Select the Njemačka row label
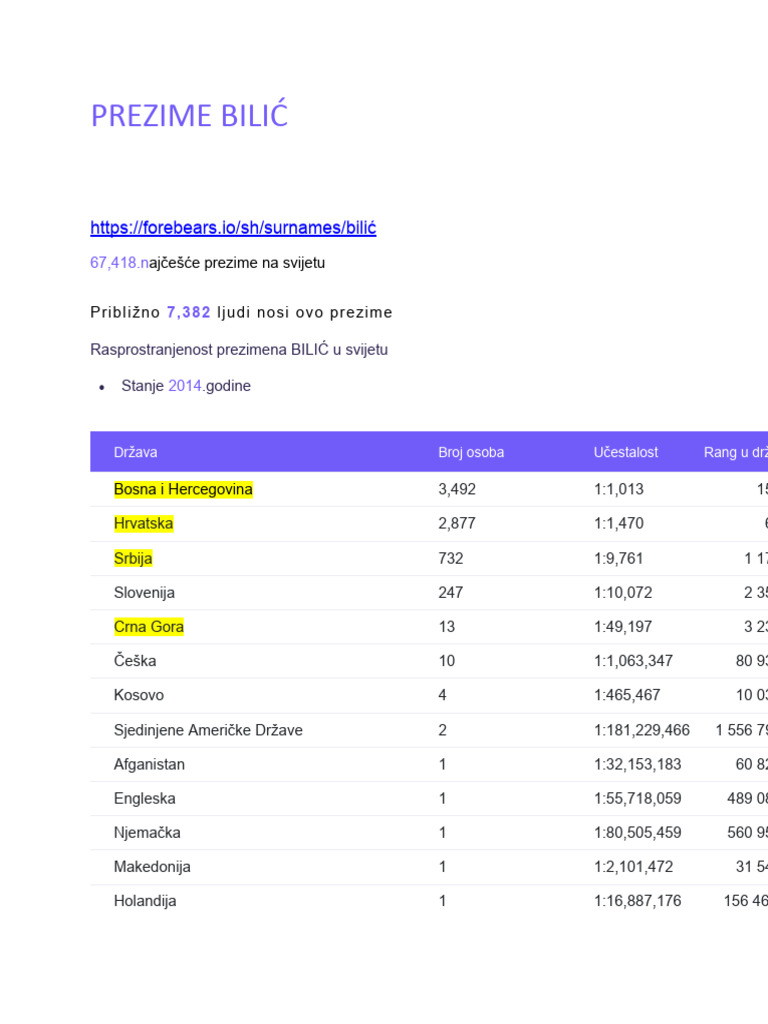768x1024 pixels. (147, 833)
